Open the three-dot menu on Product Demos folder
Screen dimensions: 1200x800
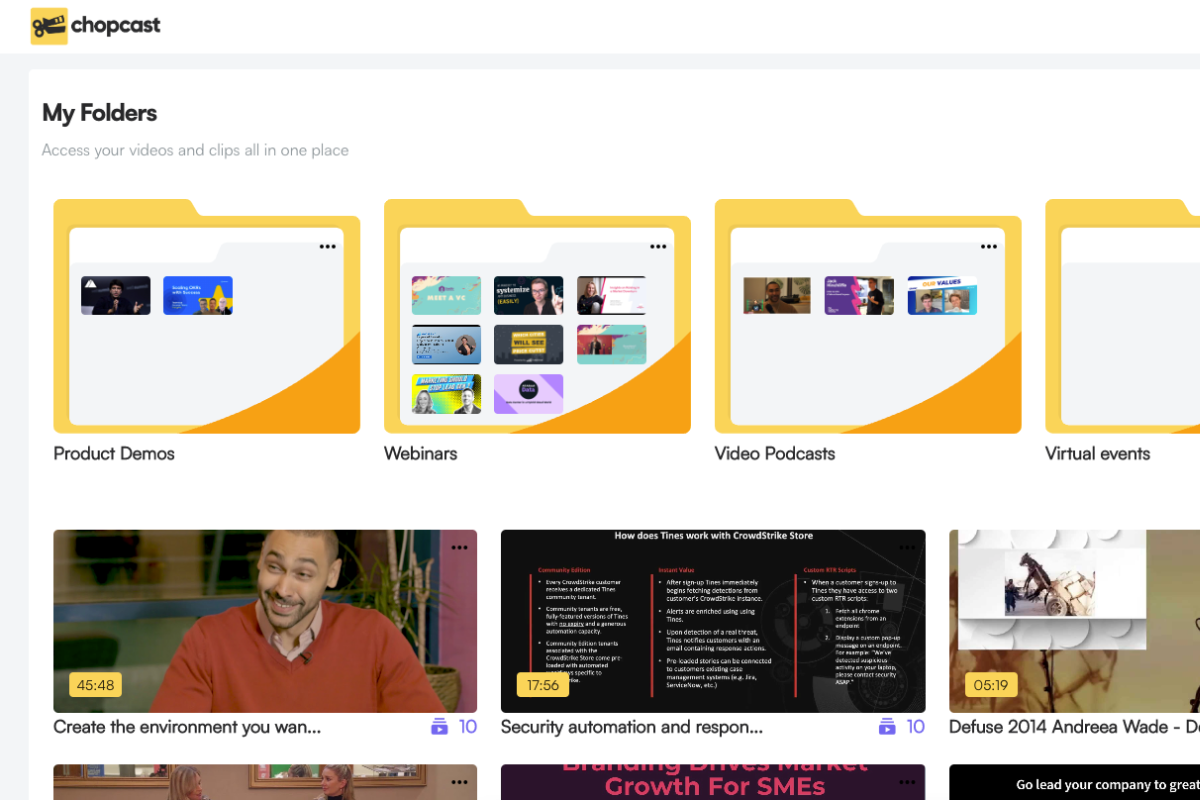[x=327, y=246]
